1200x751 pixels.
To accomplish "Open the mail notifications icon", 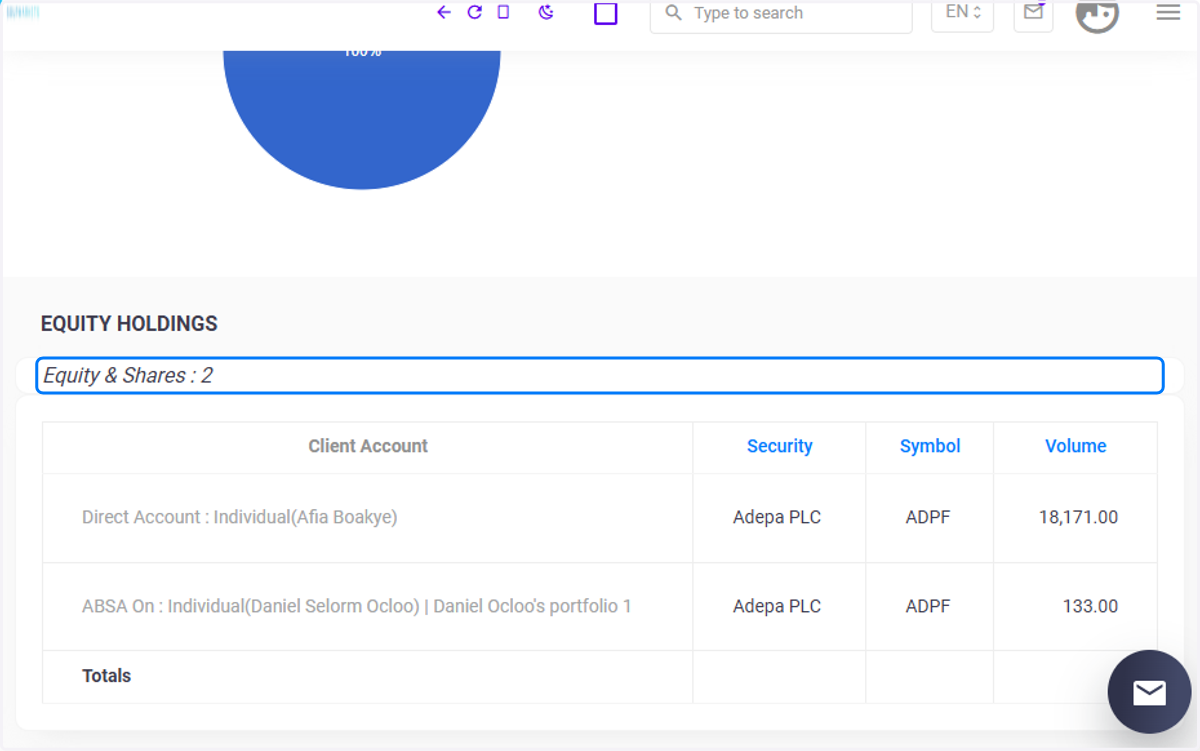I will pyautogui.click(x=1033, y=14).
